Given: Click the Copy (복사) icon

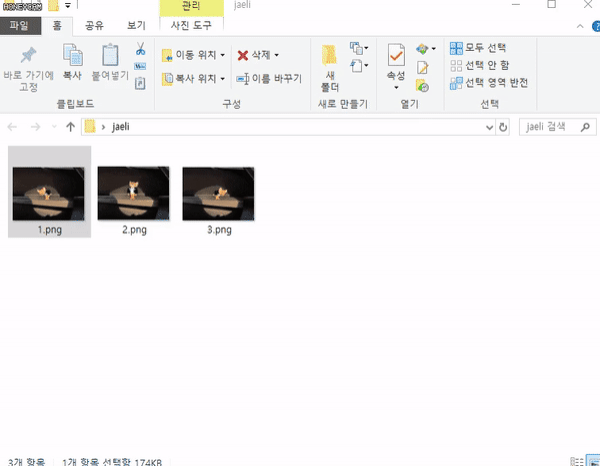Looking at the screenshot, I should (72, 55).
